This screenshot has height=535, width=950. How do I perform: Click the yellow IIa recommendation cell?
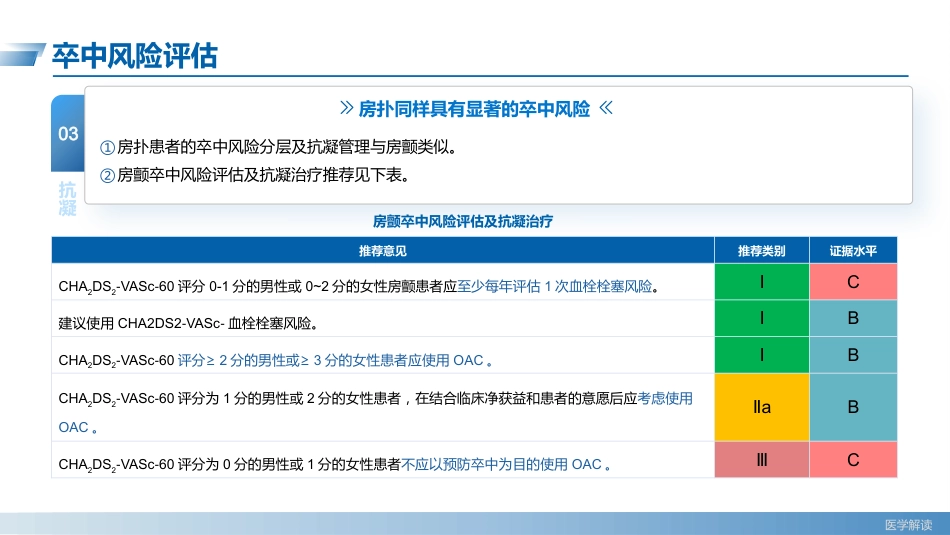tap(762, 407)
